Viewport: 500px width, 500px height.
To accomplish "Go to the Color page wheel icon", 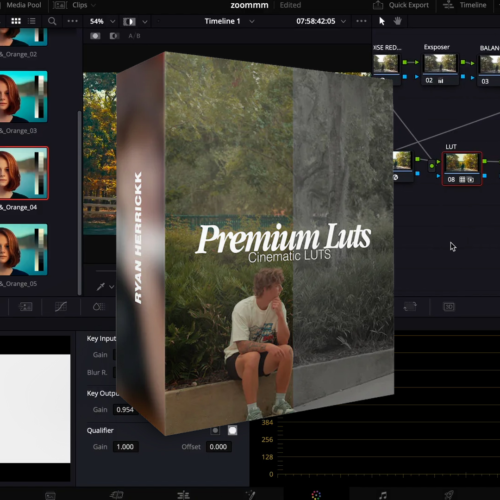I will click(x=316, y=495).
